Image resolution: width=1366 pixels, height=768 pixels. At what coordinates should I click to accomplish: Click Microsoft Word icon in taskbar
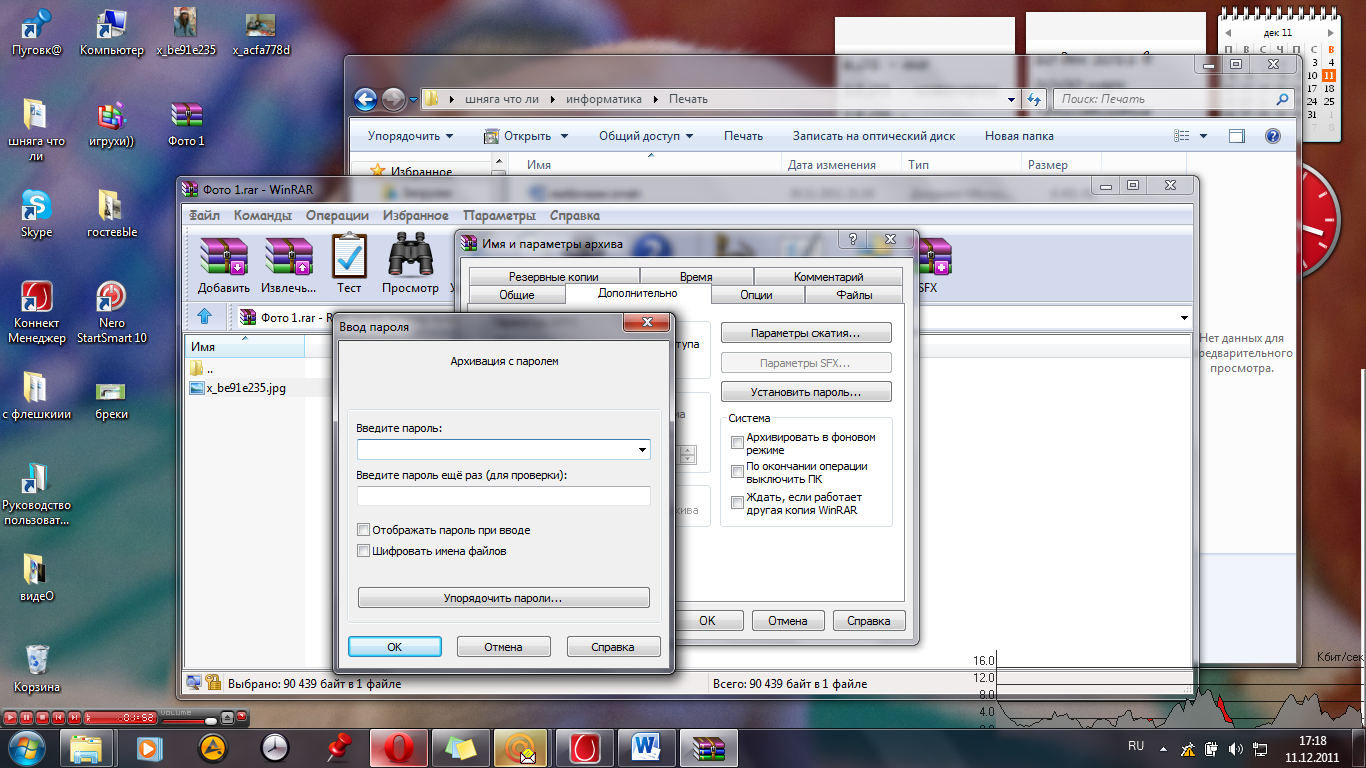pyautogui.click(x=647, y=747)
